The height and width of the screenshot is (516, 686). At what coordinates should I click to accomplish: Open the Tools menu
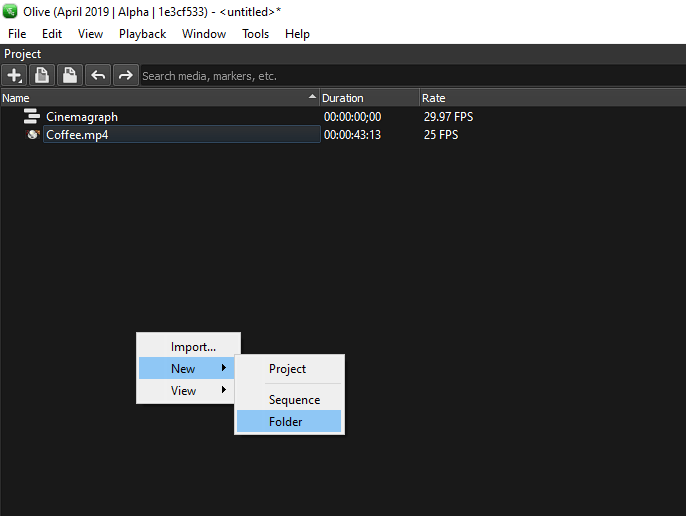(256, 34)
